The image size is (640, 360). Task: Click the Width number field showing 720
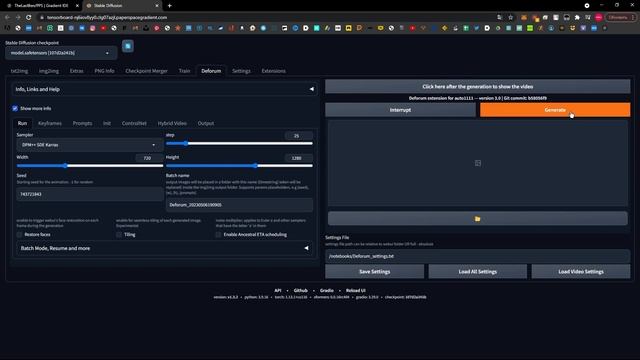tap(149, 158)
